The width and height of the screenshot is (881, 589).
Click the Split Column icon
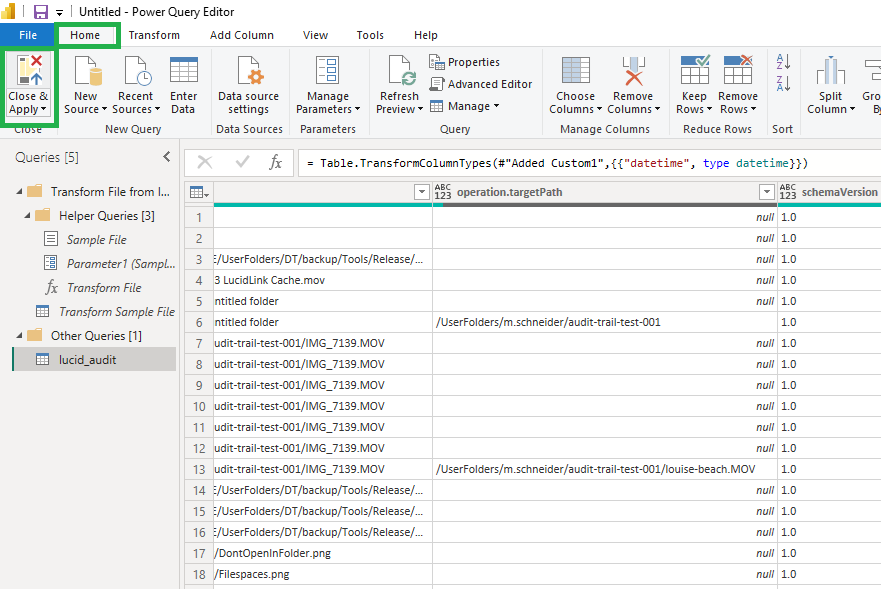coord(830,70)
